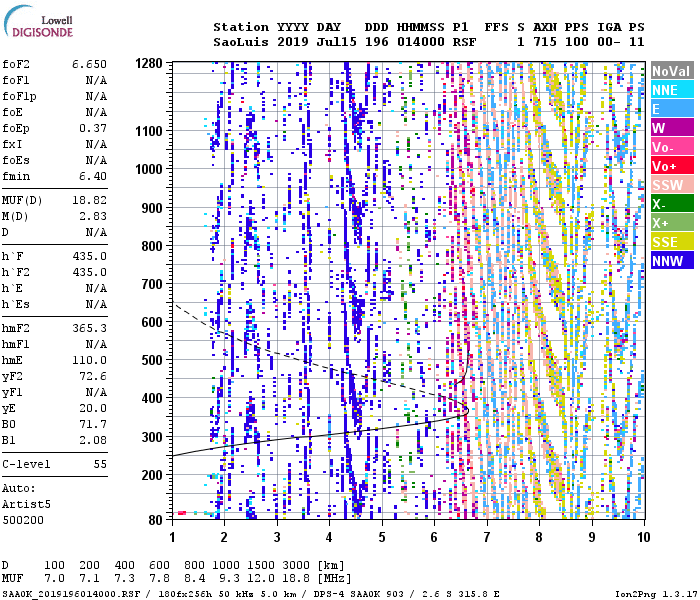The image size is (700, 600).
Task: Click the Lowell Digisonde logo
Action: point(38,22)
